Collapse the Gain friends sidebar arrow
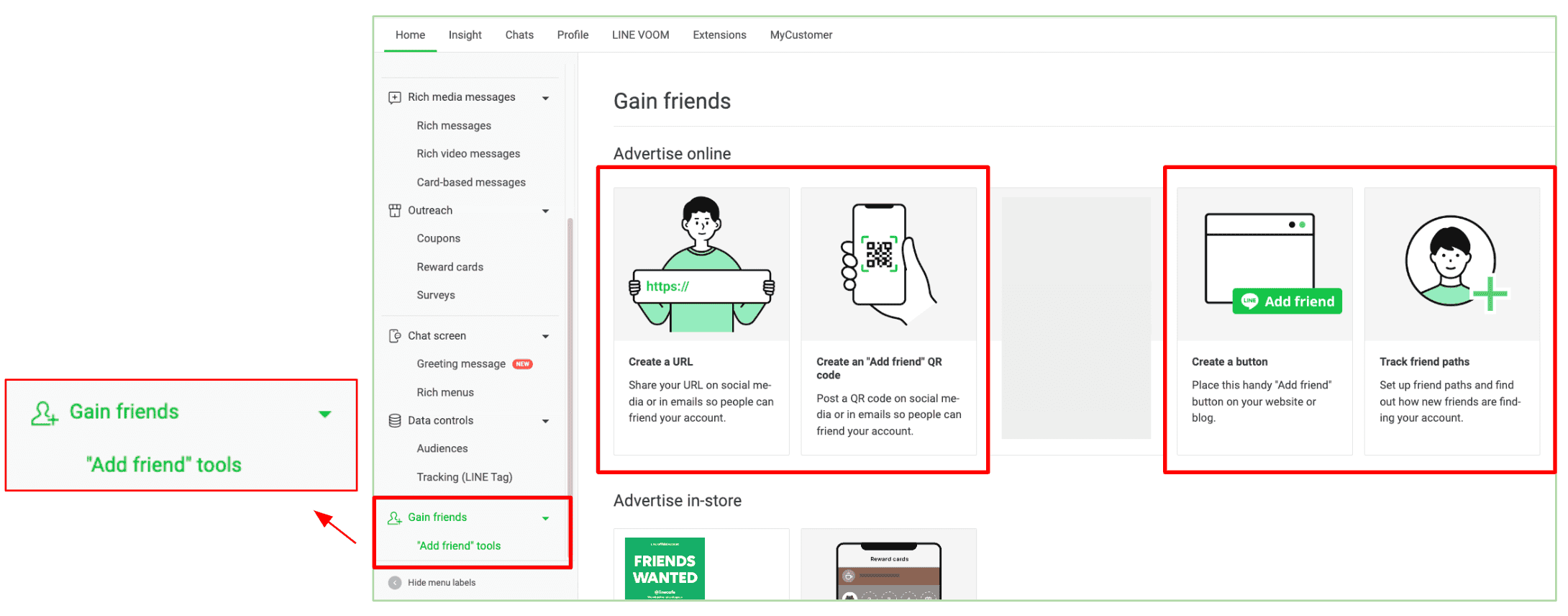The height and width of the screenshot is (616, 1568). click(545, 518)
